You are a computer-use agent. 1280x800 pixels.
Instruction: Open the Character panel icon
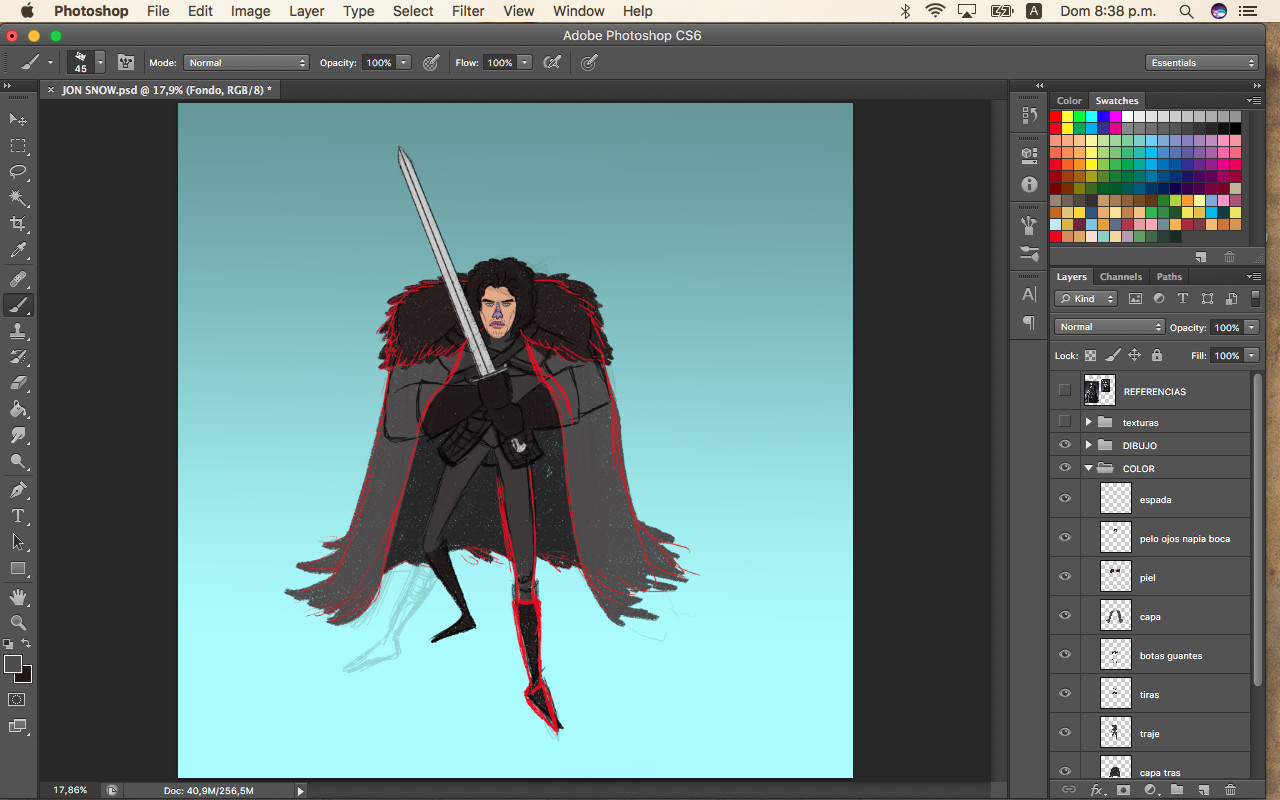(x=1029, y=294)
